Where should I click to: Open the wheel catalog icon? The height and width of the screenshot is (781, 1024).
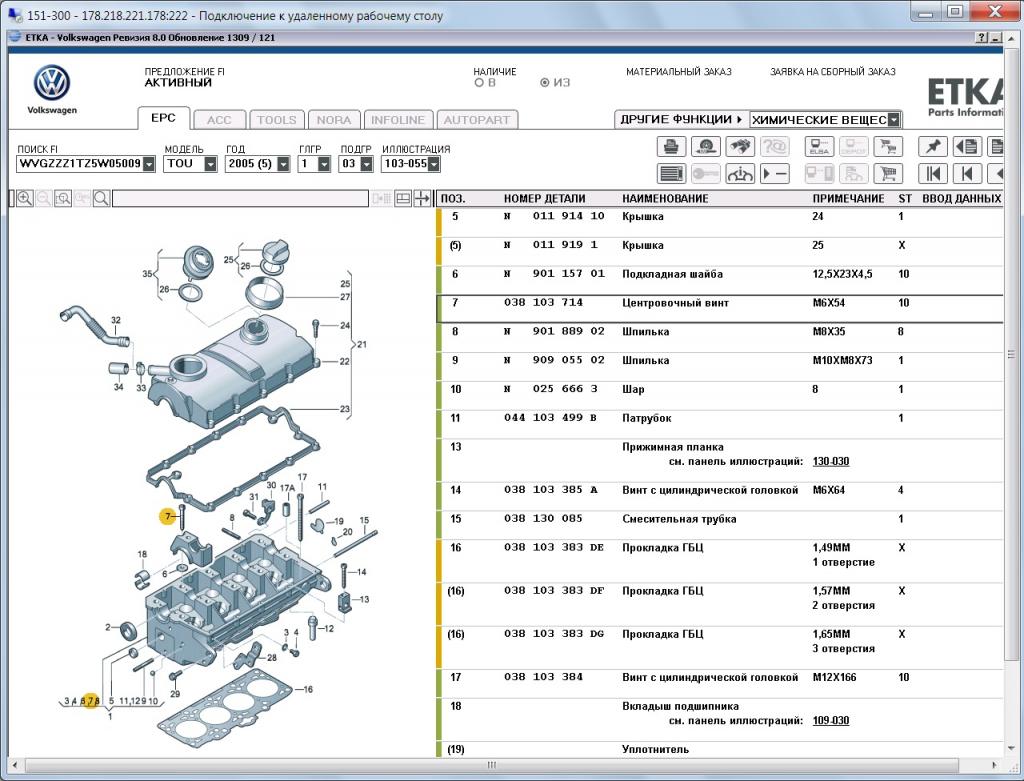click(705, 147)
